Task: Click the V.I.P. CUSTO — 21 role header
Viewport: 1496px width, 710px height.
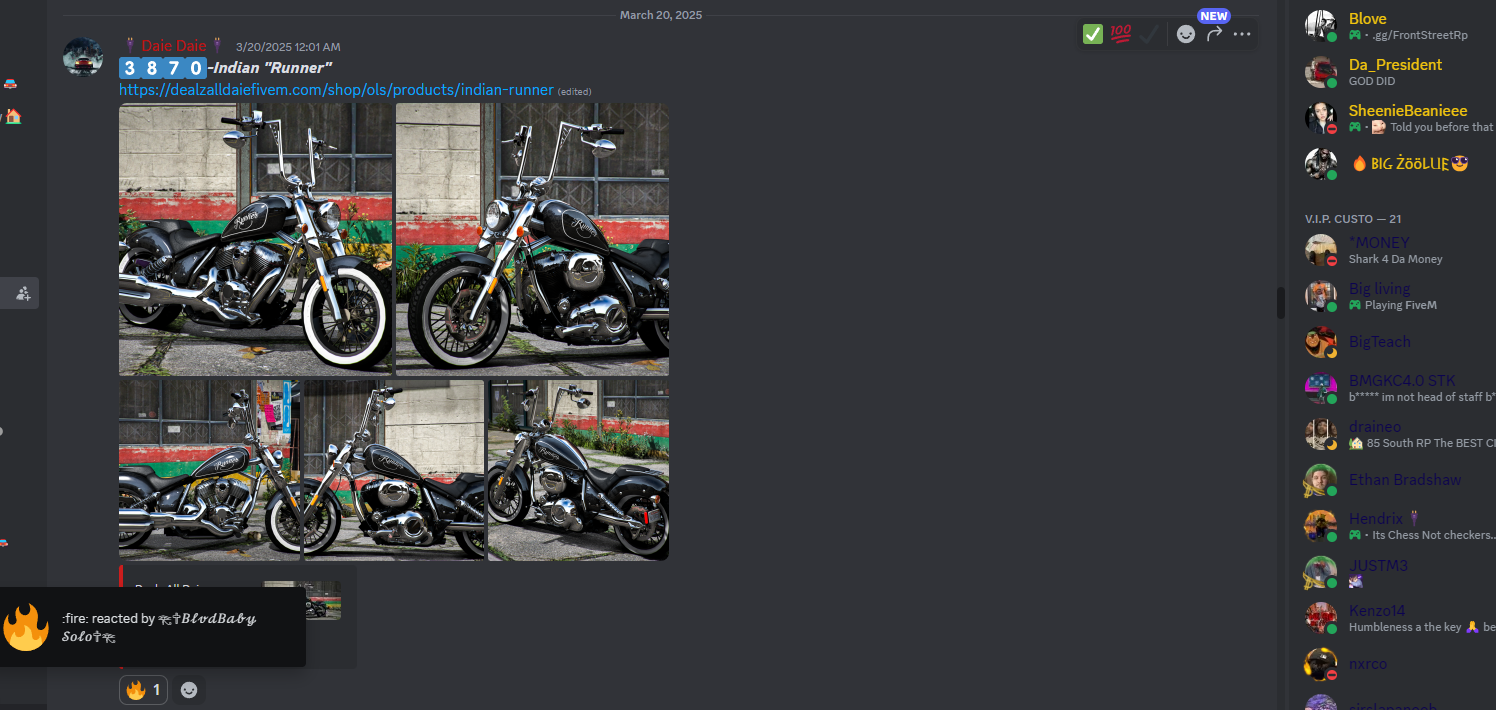Action: click(1351, 218)
